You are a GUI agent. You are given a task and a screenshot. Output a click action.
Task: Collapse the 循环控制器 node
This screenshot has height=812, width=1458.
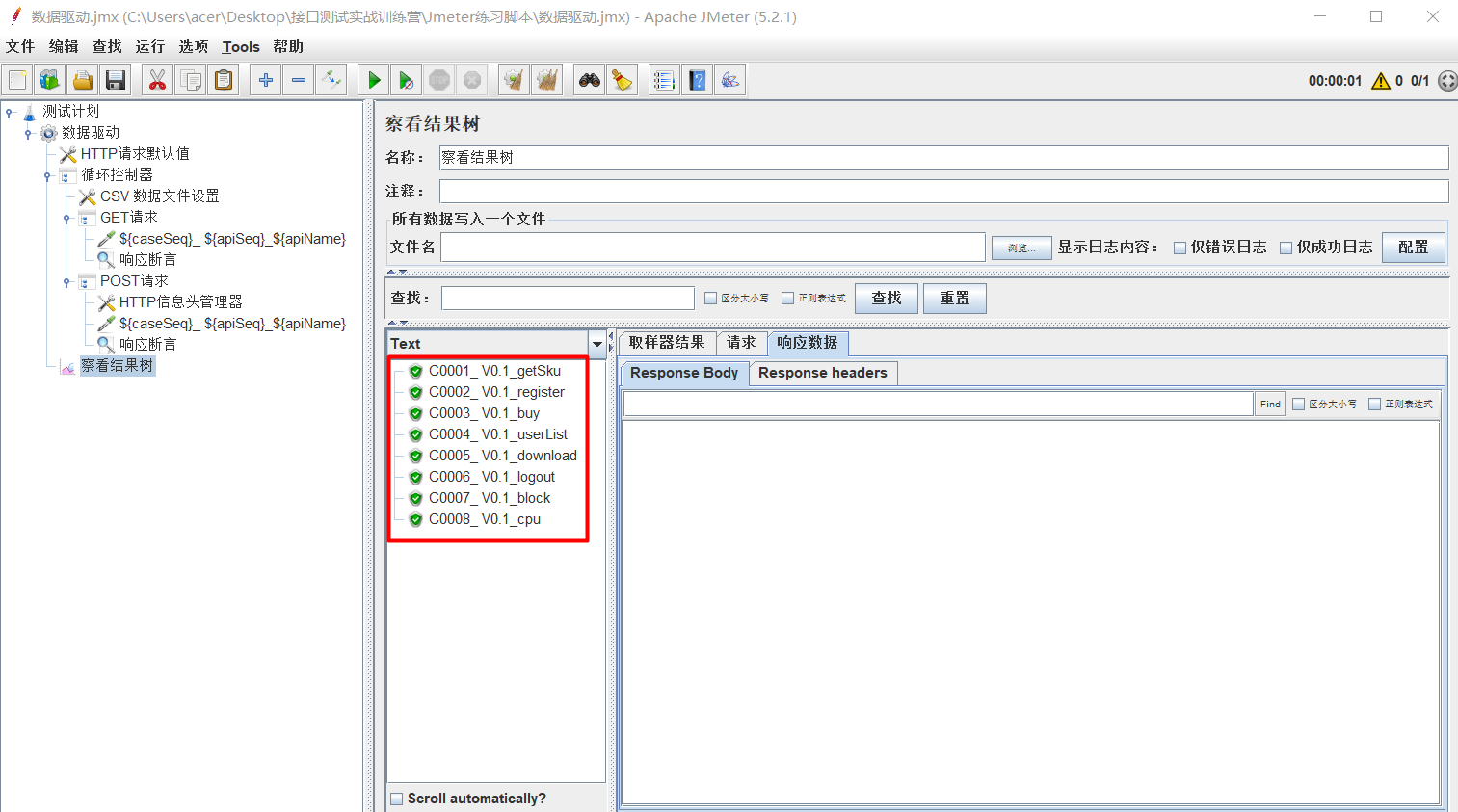click(x=47, y=175)
